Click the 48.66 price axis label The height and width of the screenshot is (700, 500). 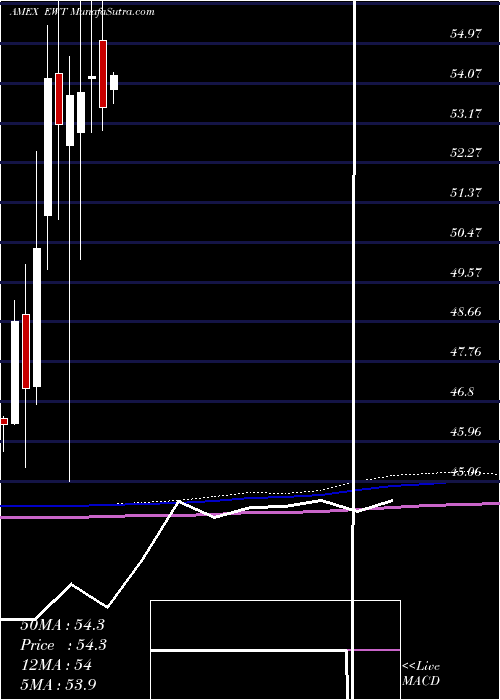(466, 312)
